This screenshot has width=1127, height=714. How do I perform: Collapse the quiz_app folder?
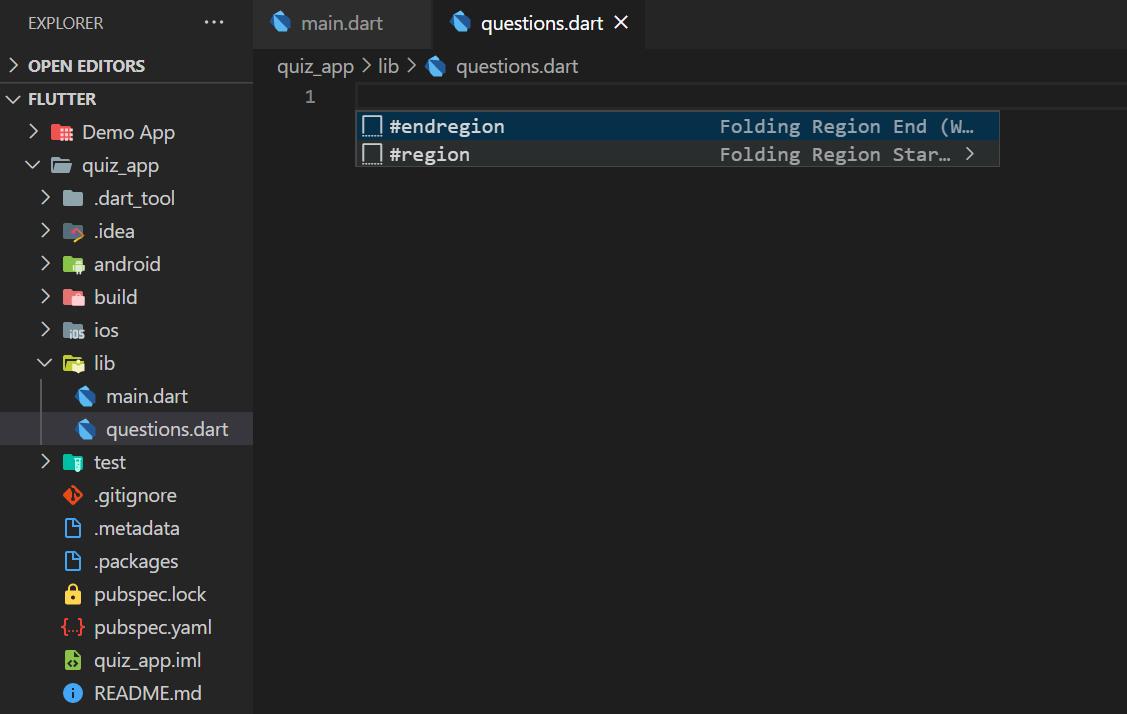coord(33,166)
